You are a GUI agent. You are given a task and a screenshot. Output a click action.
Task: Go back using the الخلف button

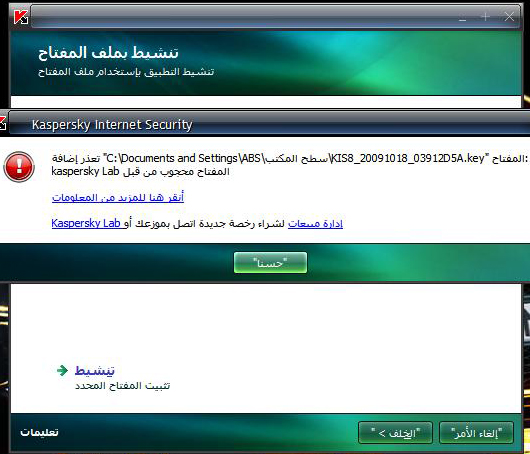(x=395, y=432)
